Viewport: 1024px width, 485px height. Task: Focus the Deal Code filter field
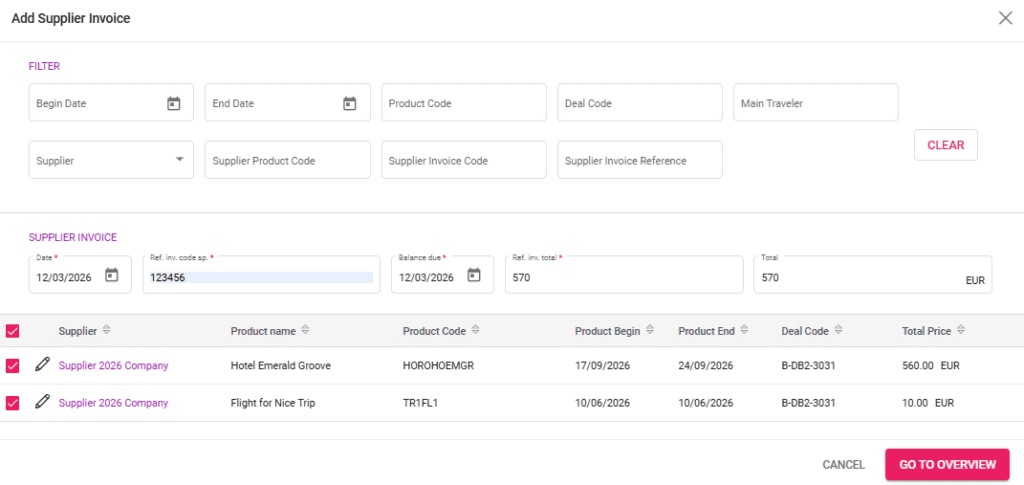(639, 103)
